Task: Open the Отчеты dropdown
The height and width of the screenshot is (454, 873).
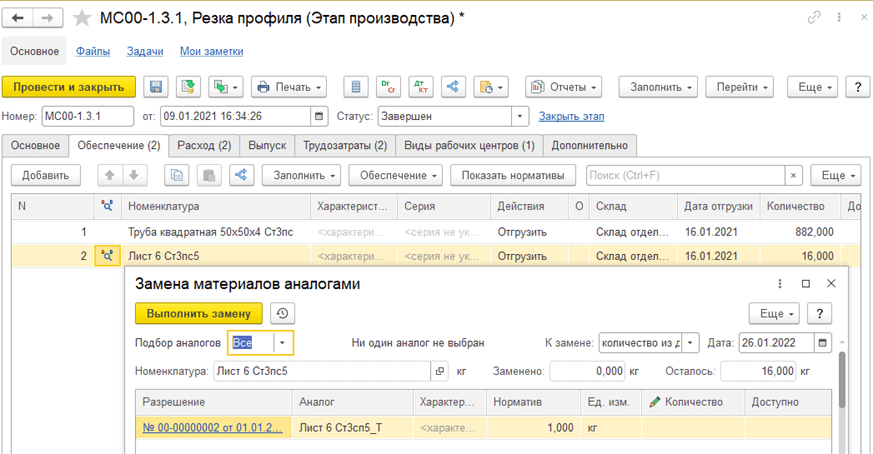Action: tap(563, 87)
